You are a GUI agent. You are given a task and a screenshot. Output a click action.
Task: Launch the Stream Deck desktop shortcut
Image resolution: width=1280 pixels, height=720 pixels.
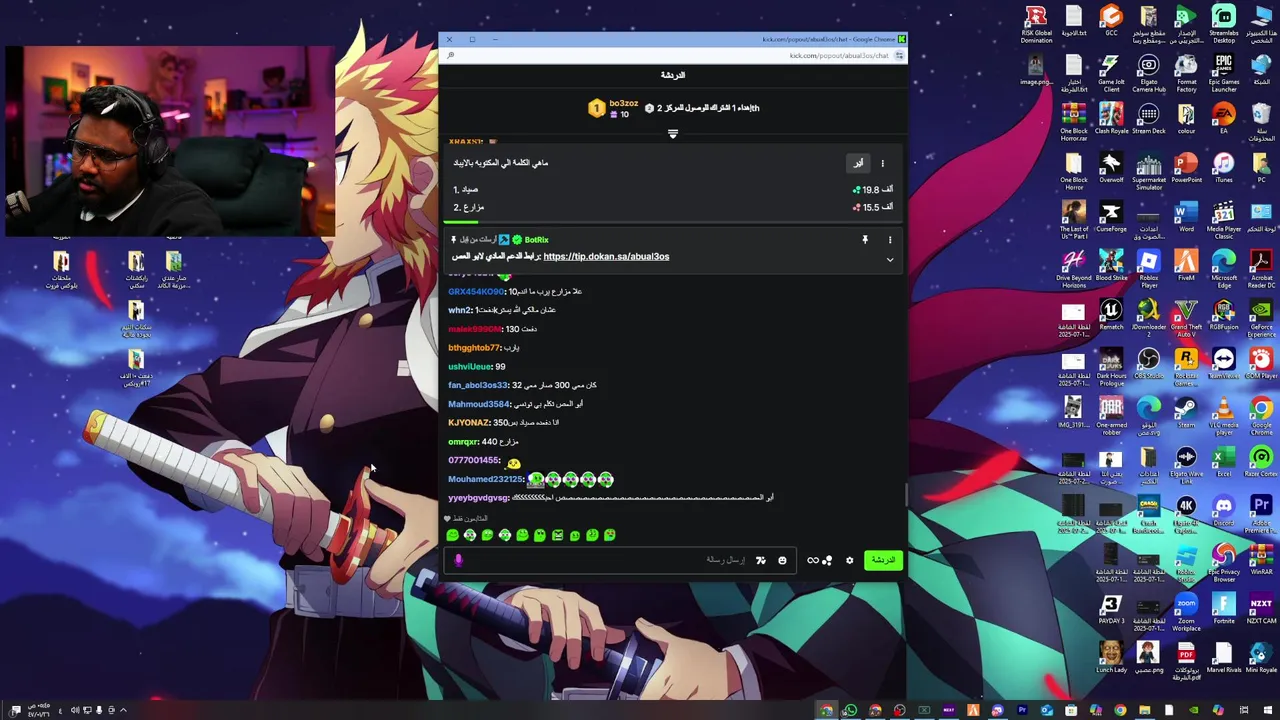[1148, 118]
